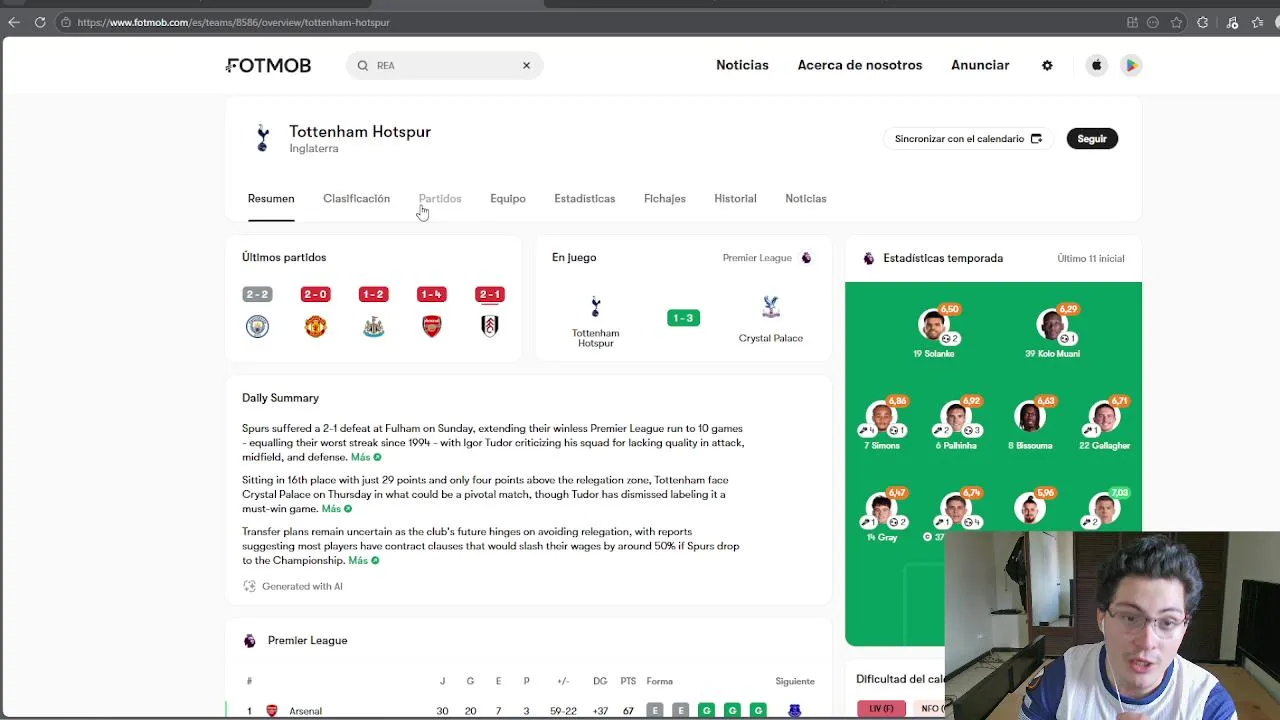This screenshot has height=720, width=1280.
Task: Expand Más after the must-win game paragraph
Action: 336,509
